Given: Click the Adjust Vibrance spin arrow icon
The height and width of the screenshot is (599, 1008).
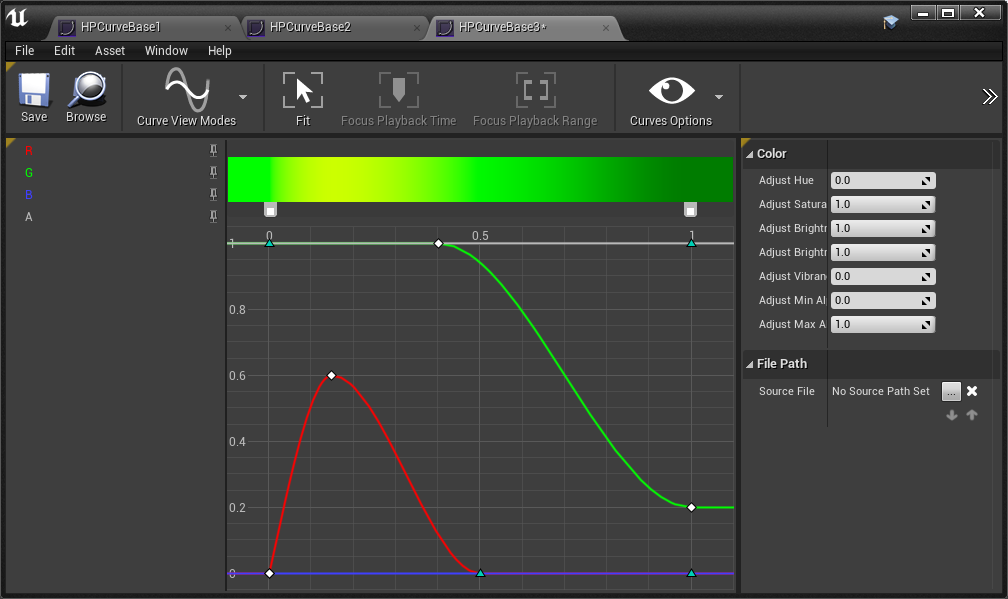Looking at the screenshot, I should (x=926, y=276).
